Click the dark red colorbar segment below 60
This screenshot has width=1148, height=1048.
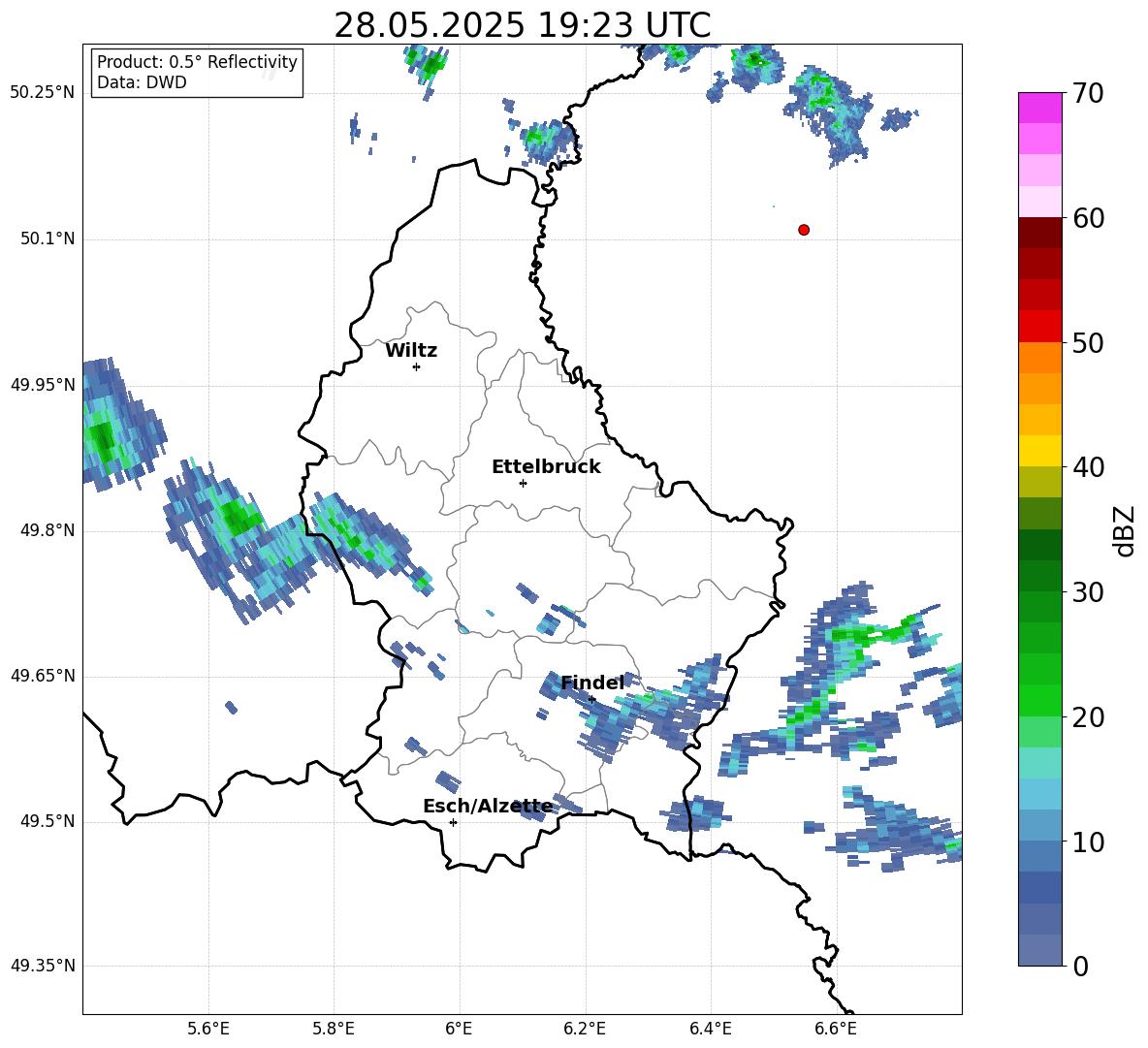pyautogui.click(x=1039, y=233)
